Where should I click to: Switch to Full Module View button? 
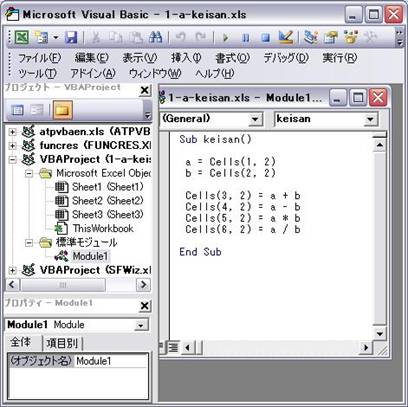tap(173, 348)
